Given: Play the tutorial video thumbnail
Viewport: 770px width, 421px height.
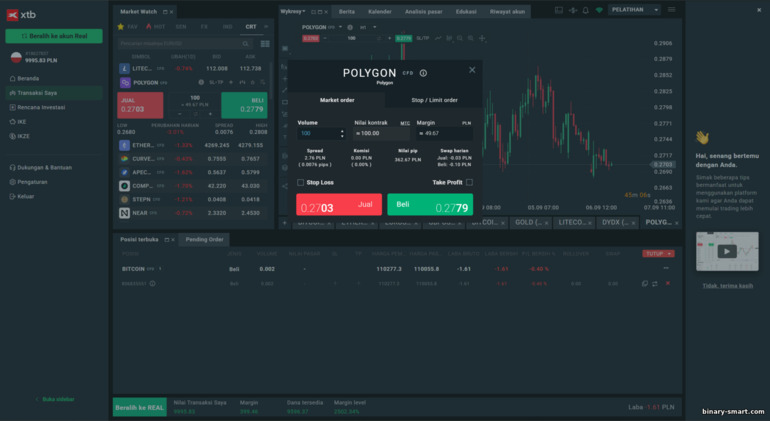Looking at the screenshot, I should (726, 251).
